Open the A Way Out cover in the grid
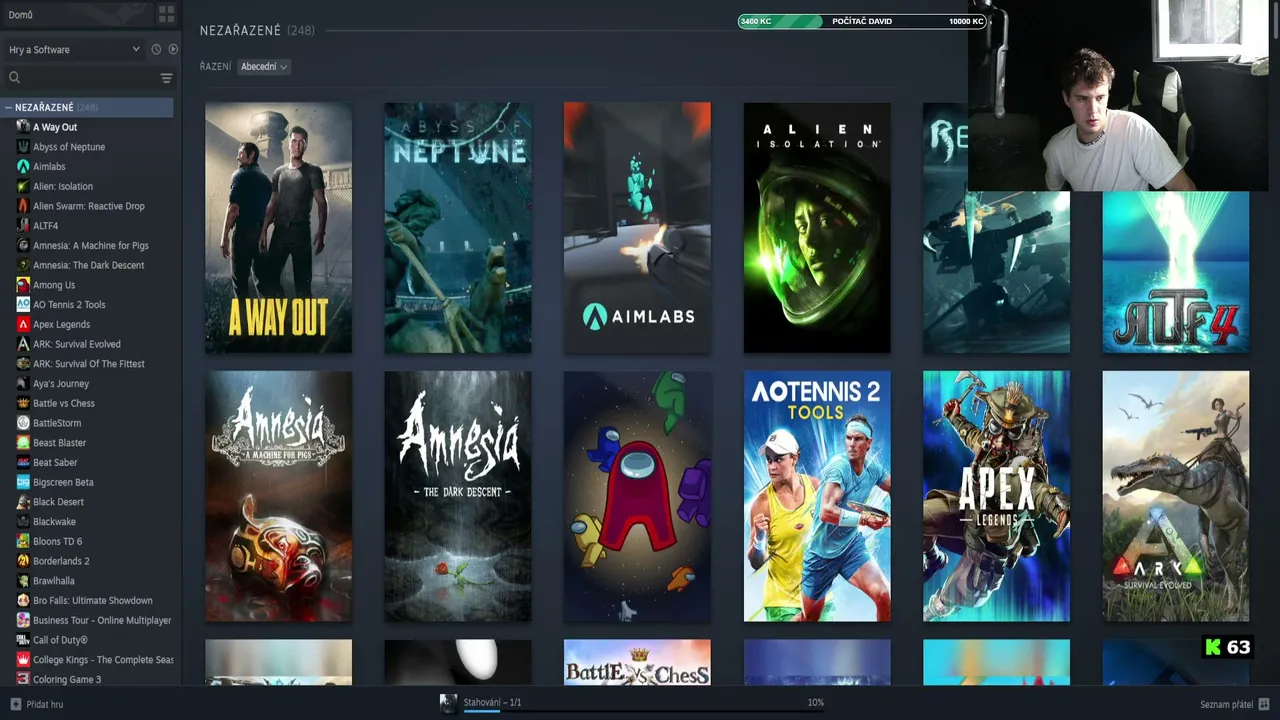This screenshot has width=1280, height=720. tap(278, 228)
